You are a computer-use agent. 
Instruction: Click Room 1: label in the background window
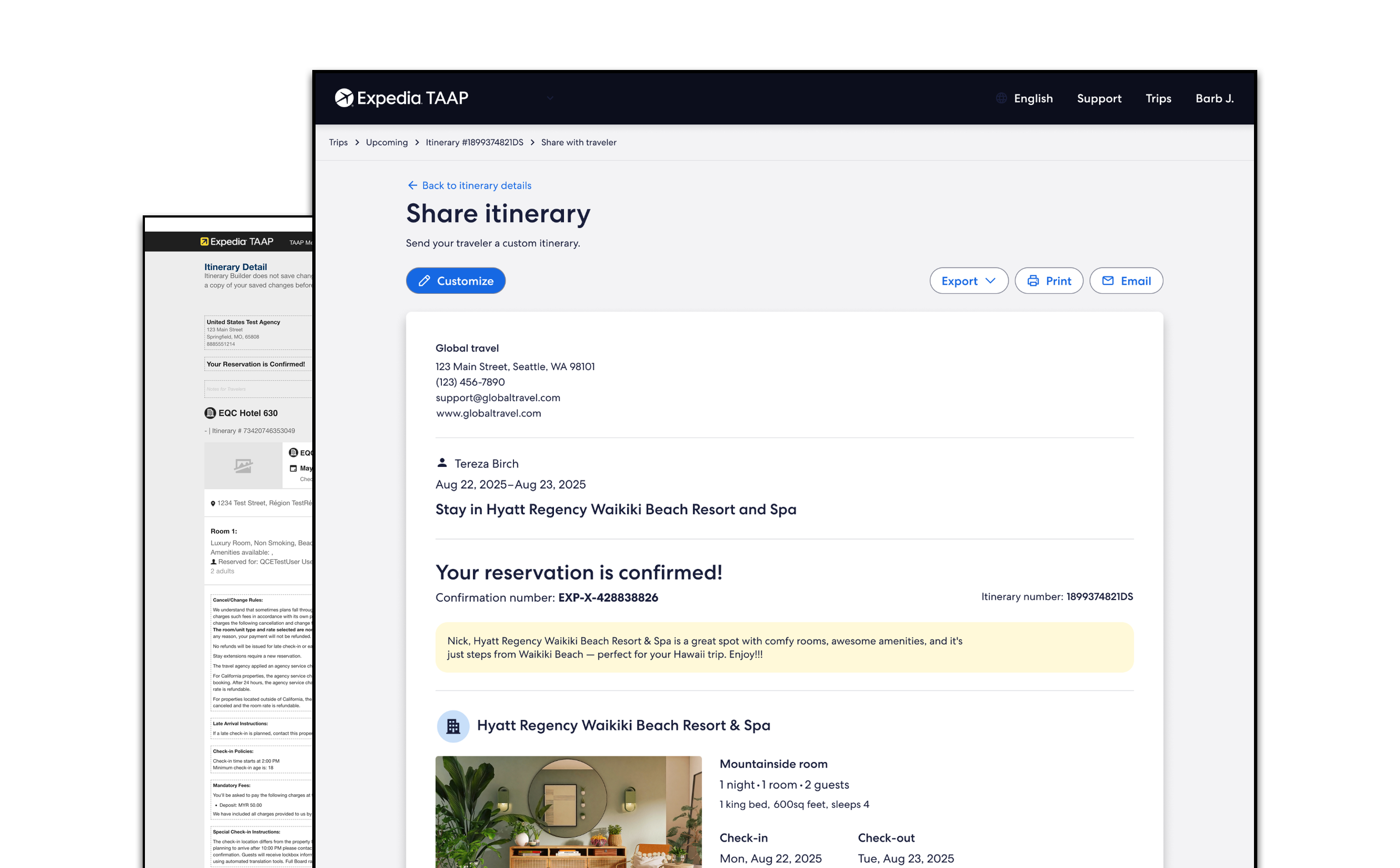(x=223, y=532)
